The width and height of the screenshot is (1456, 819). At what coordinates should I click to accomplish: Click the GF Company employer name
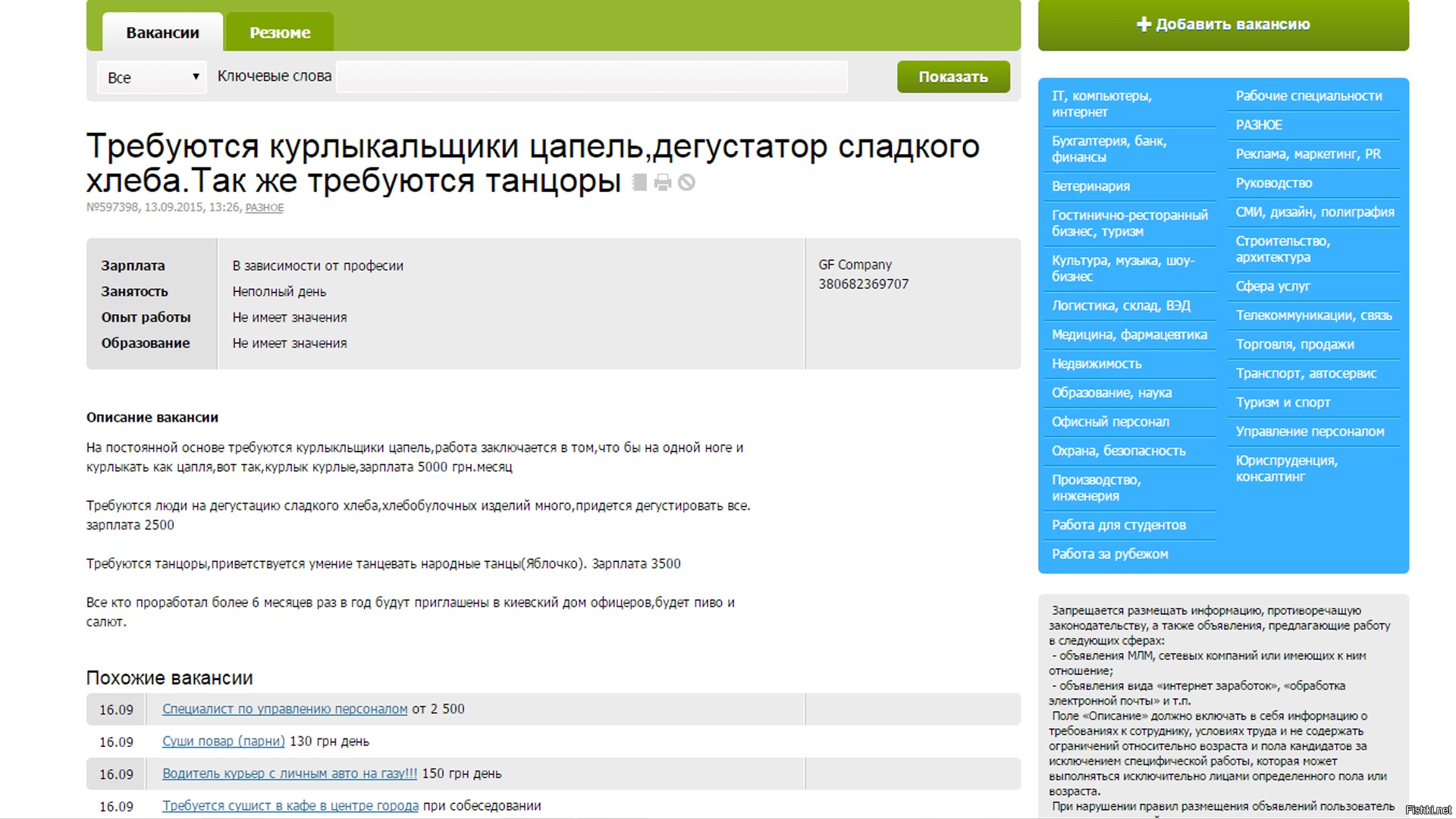(x=855, y=265)
